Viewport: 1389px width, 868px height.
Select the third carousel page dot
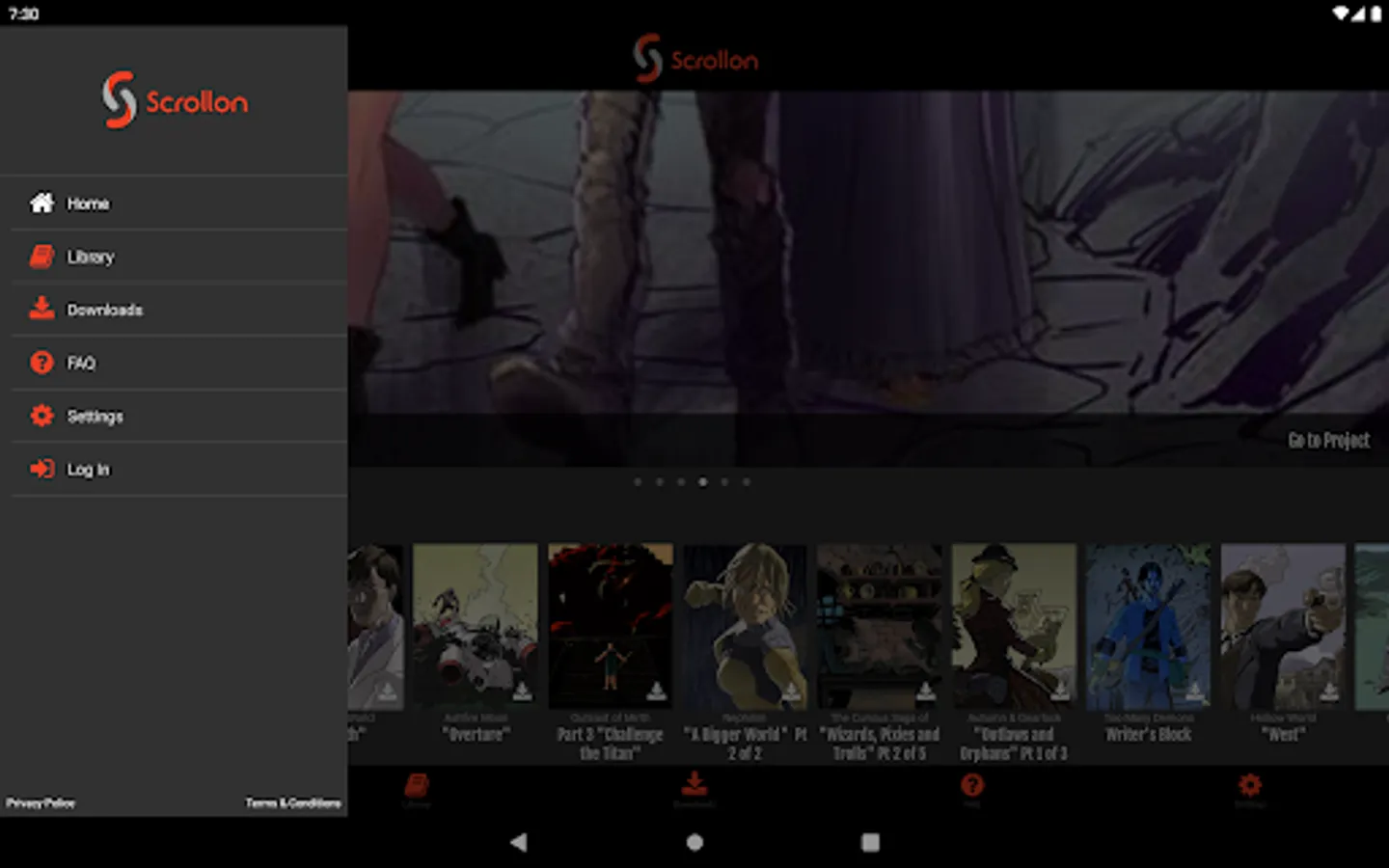[681, 481]
